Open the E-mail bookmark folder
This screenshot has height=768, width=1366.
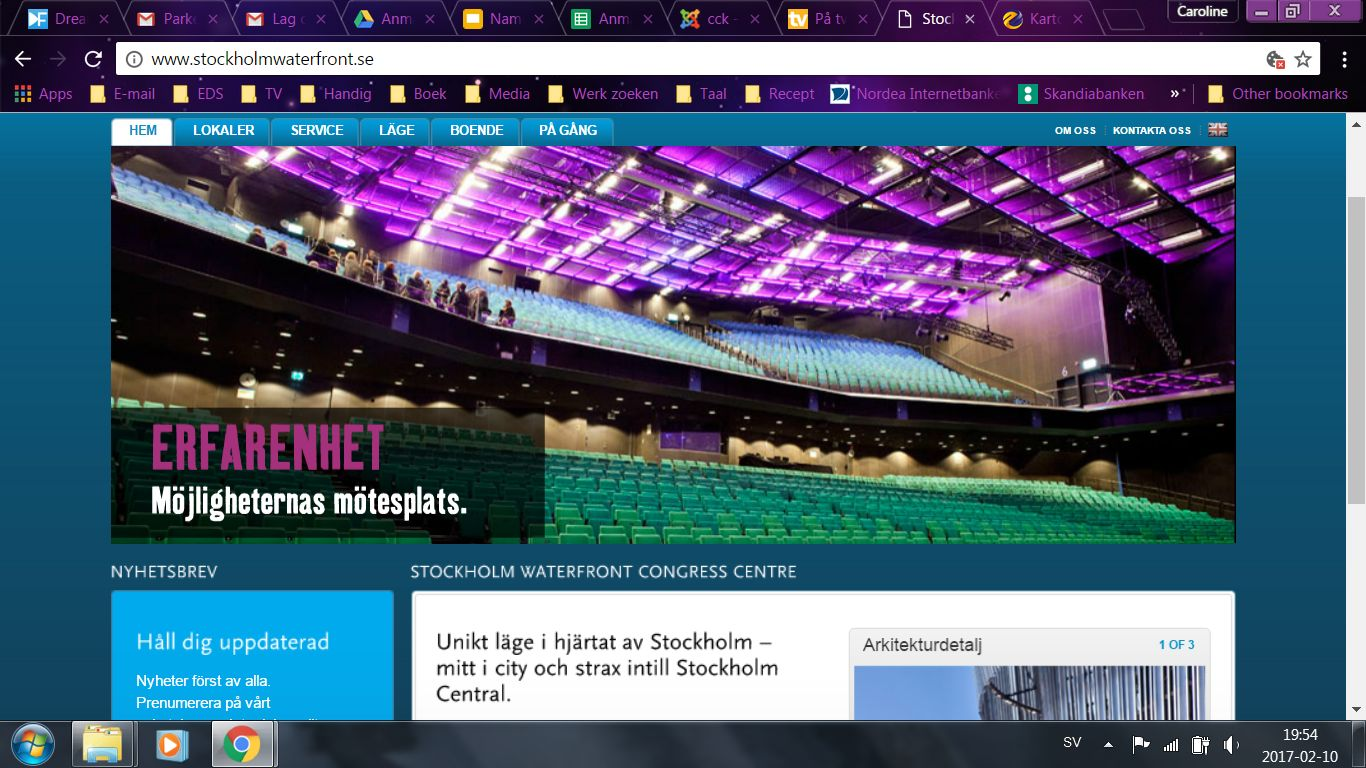click(x=122, y=94)
